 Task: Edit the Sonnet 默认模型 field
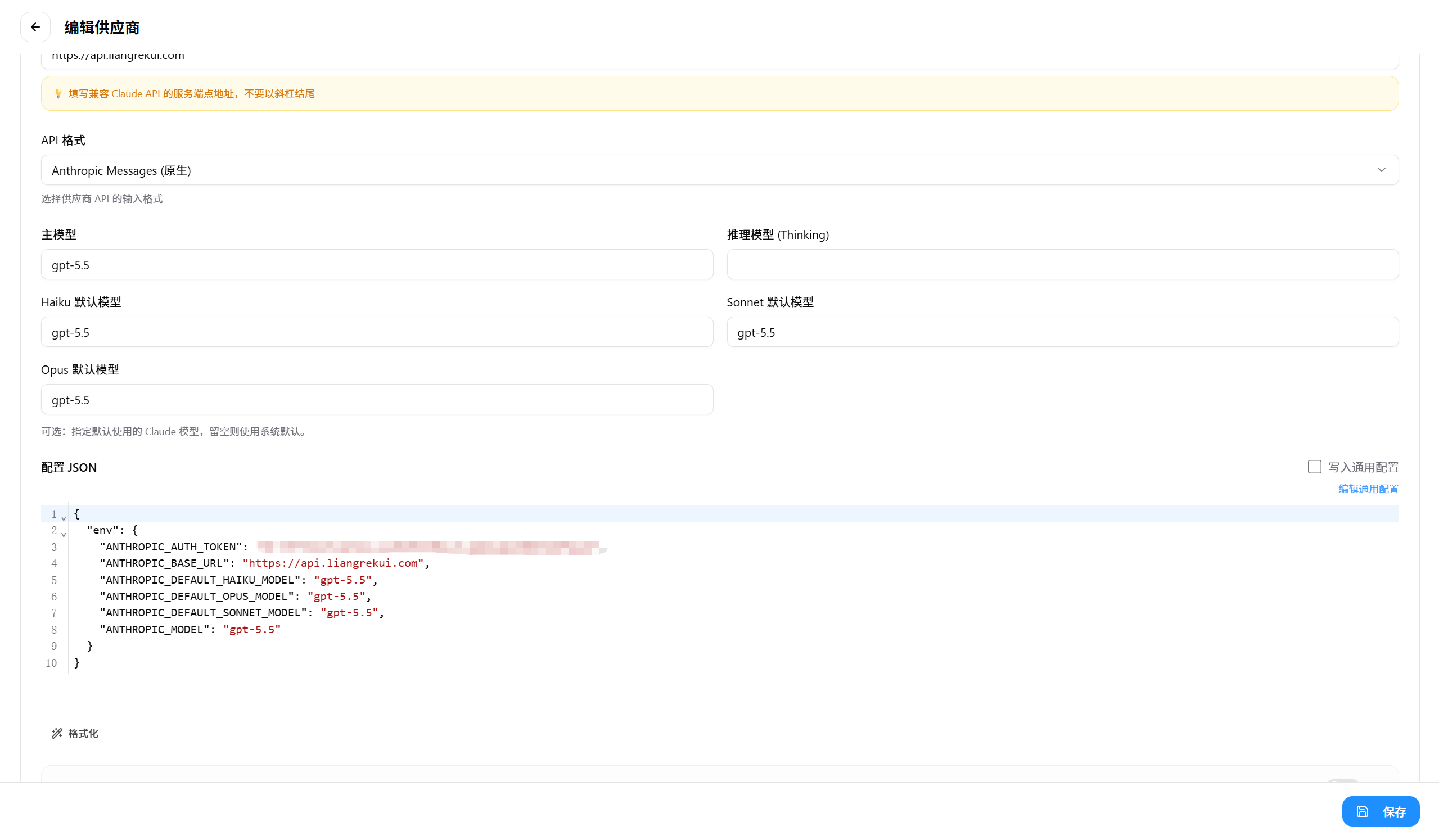pos(1062,332)
